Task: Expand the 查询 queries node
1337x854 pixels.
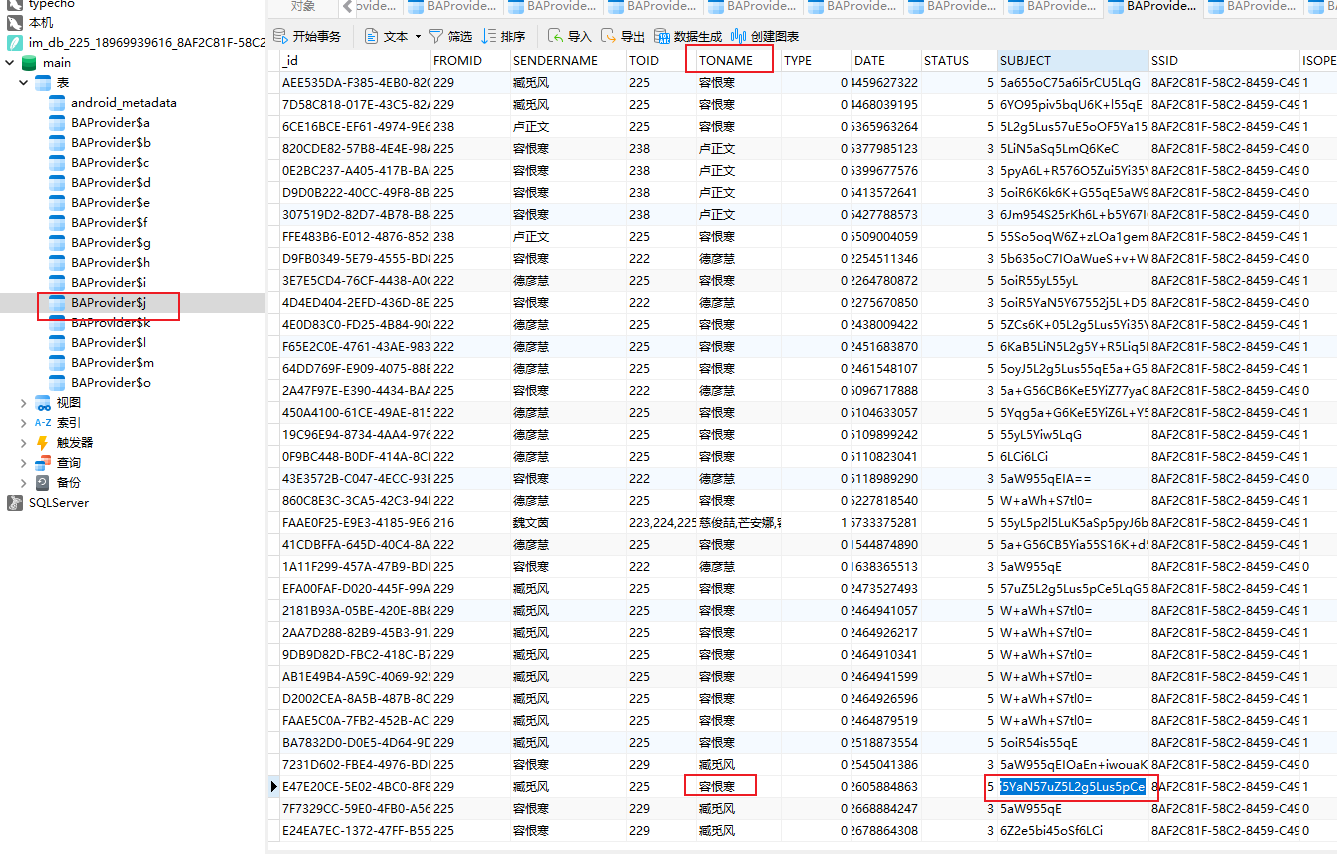Action: [24, 463]
